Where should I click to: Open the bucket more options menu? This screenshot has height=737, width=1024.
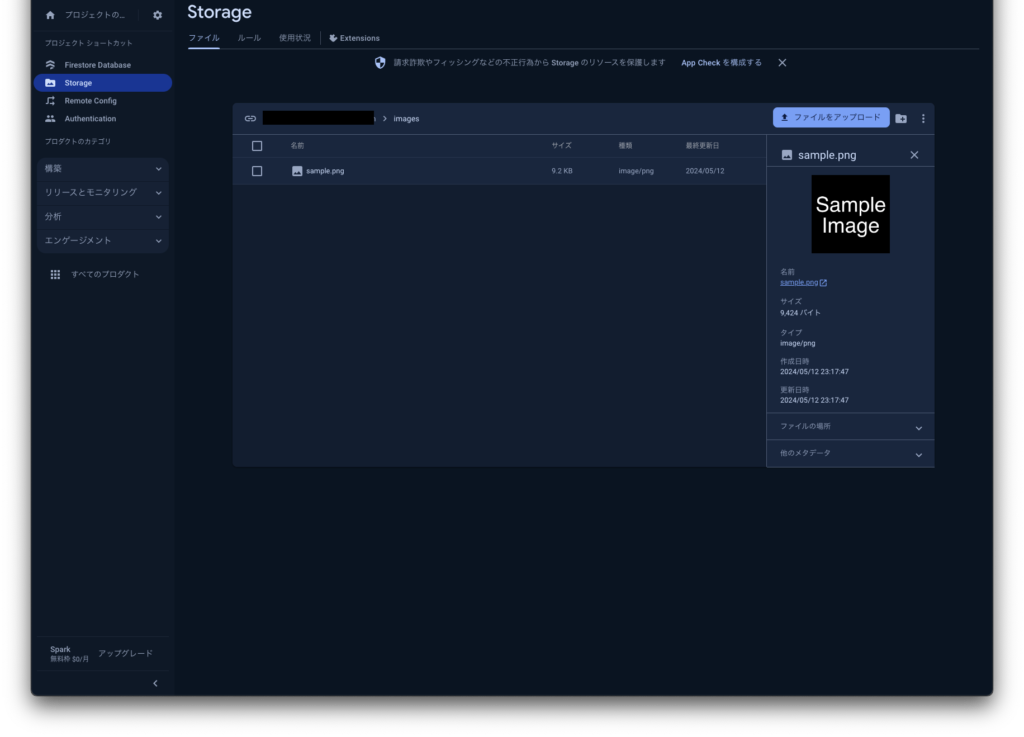point(923,119)
